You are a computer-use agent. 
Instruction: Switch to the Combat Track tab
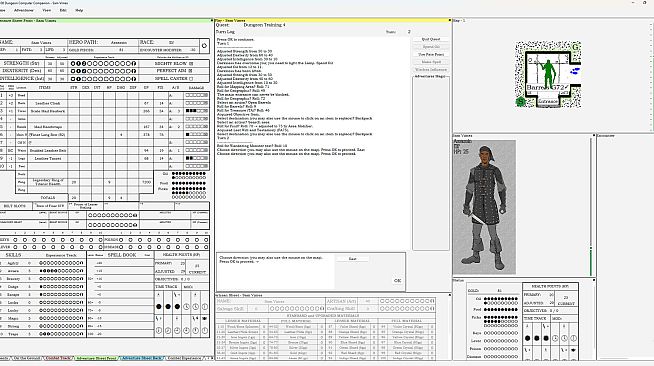pos(58,358)
